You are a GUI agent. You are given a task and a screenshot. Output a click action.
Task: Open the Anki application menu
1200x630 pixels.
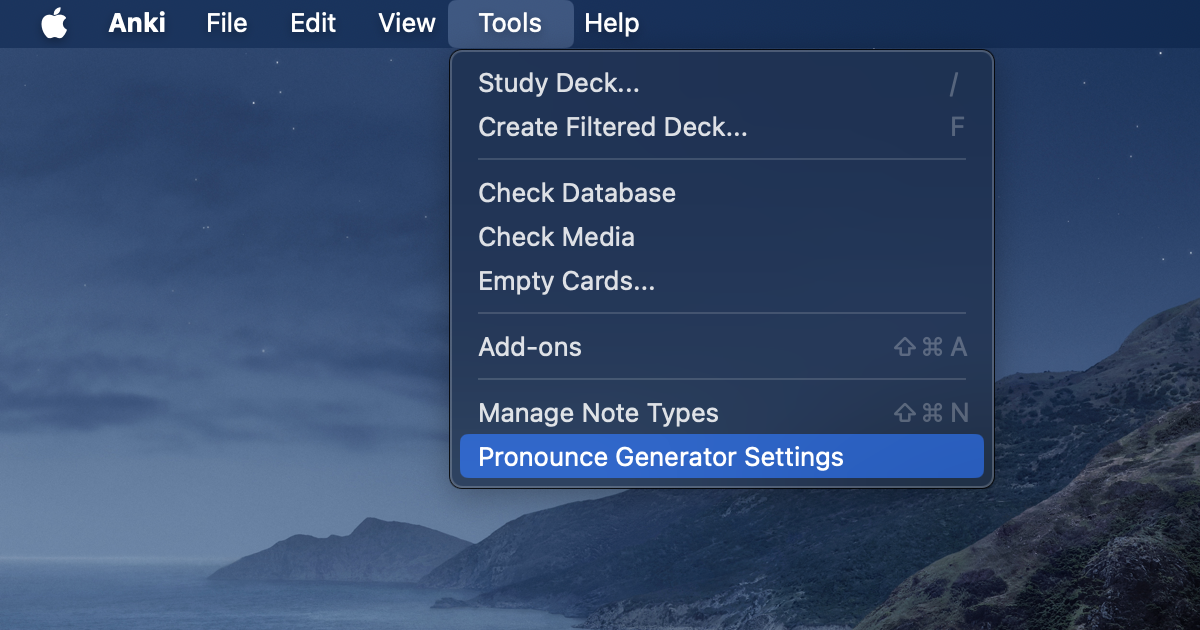pos(137,23)
